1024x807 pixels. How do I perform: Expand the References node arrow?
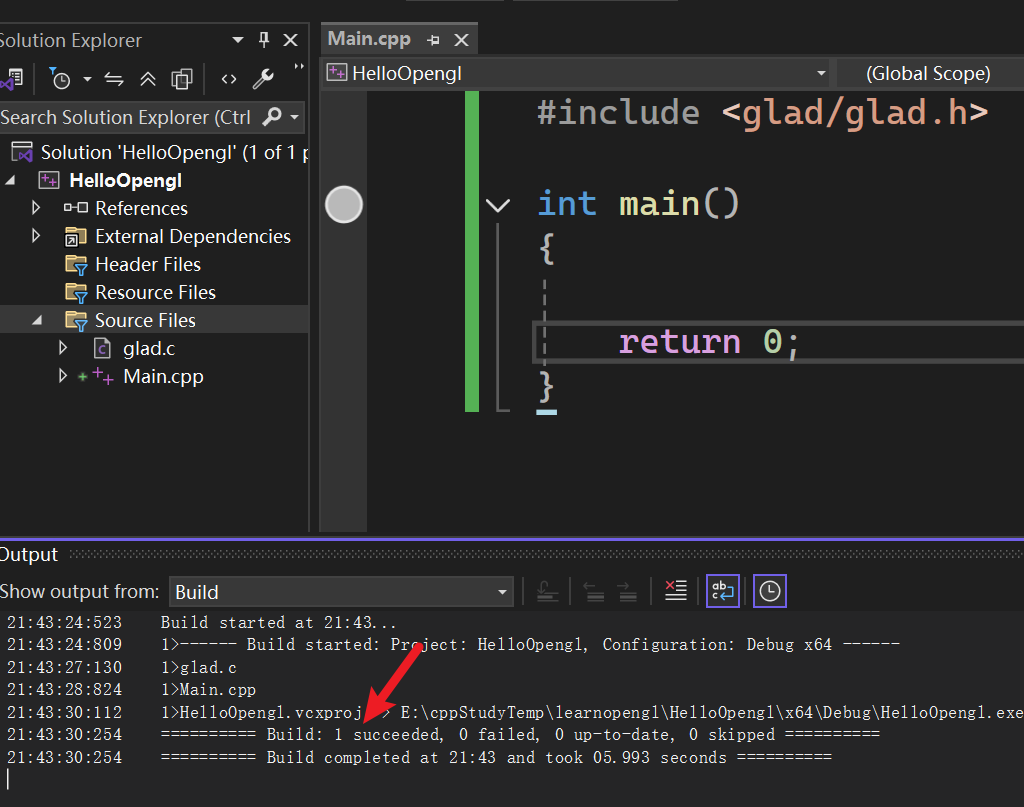37,208
